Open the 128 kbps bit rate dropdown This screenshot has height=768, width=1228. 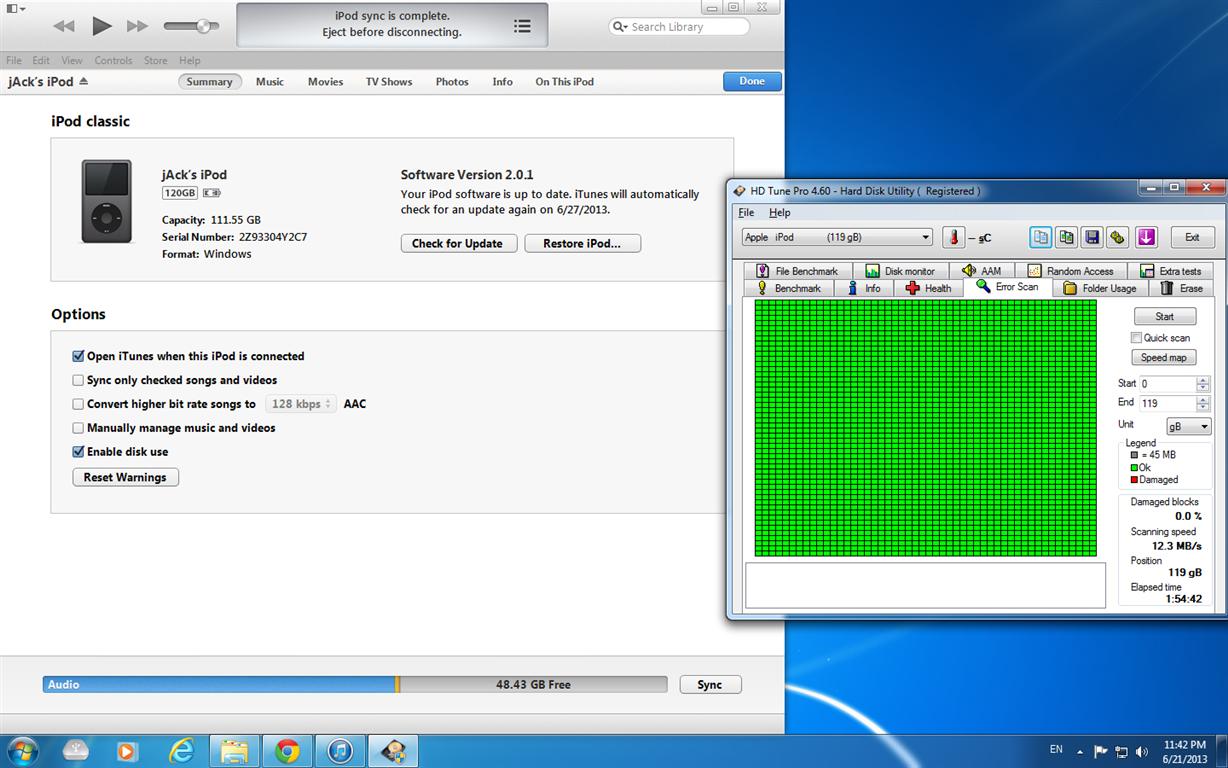[300, 404]
